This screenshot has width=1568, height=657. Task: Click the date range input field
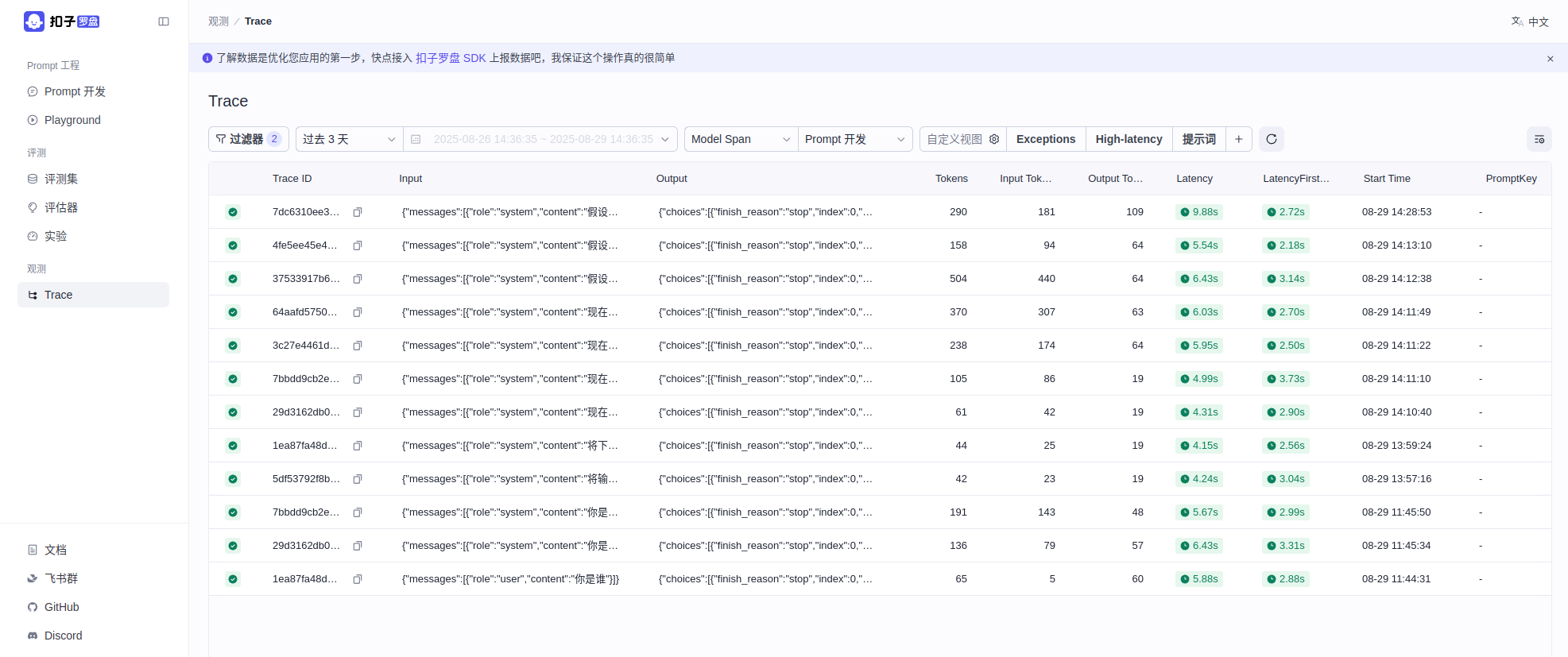543,139
